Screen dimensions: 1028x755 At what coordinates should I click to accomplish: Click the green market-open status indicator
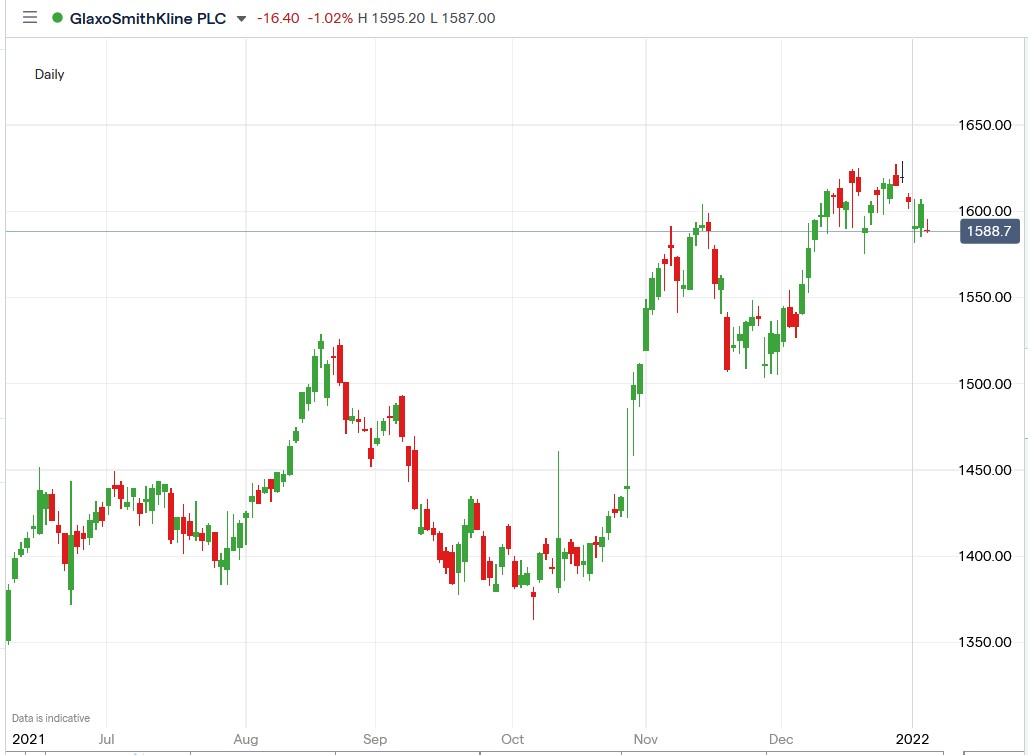point(58,18)
